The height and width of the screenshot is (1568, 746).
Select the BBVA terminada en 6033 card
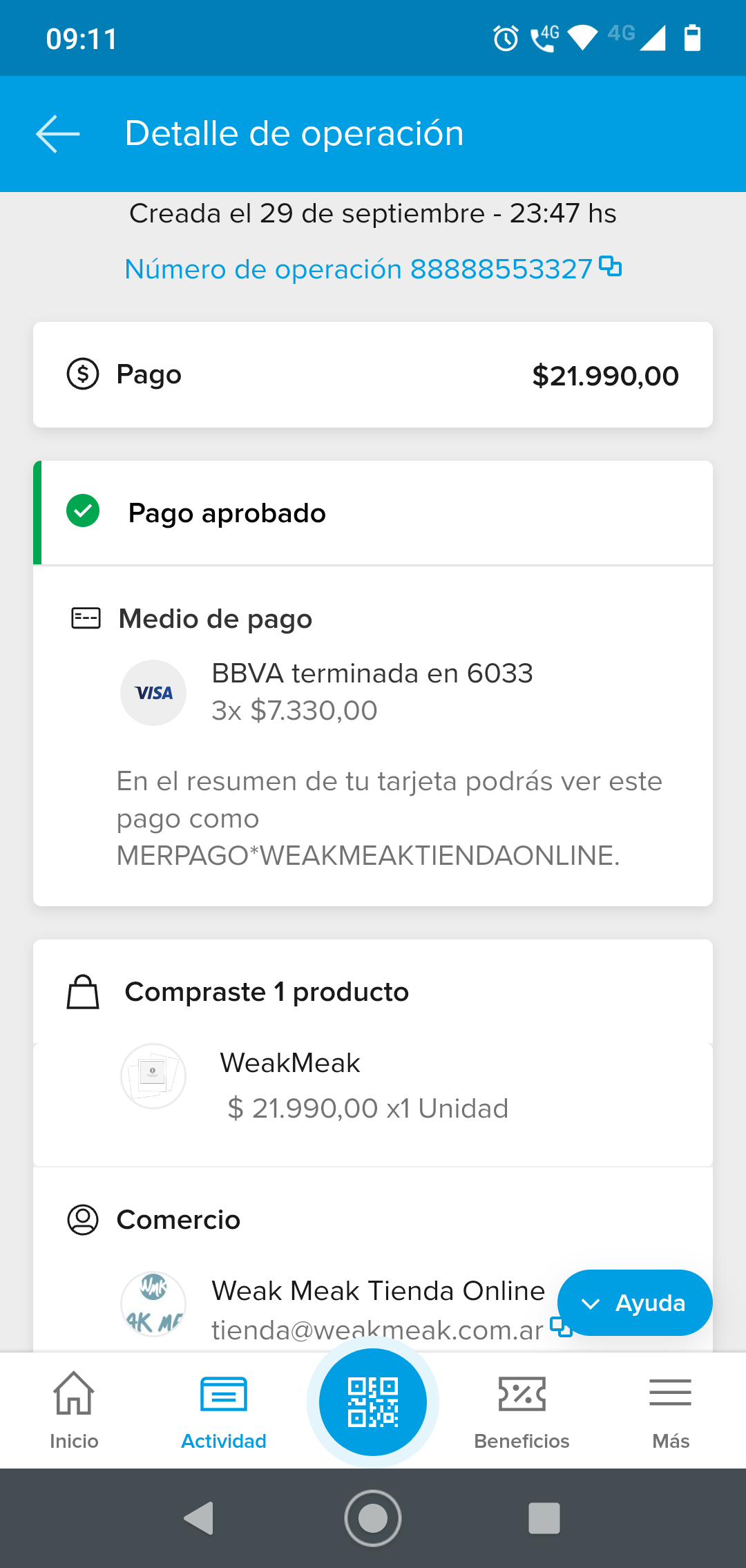[372, 673]
